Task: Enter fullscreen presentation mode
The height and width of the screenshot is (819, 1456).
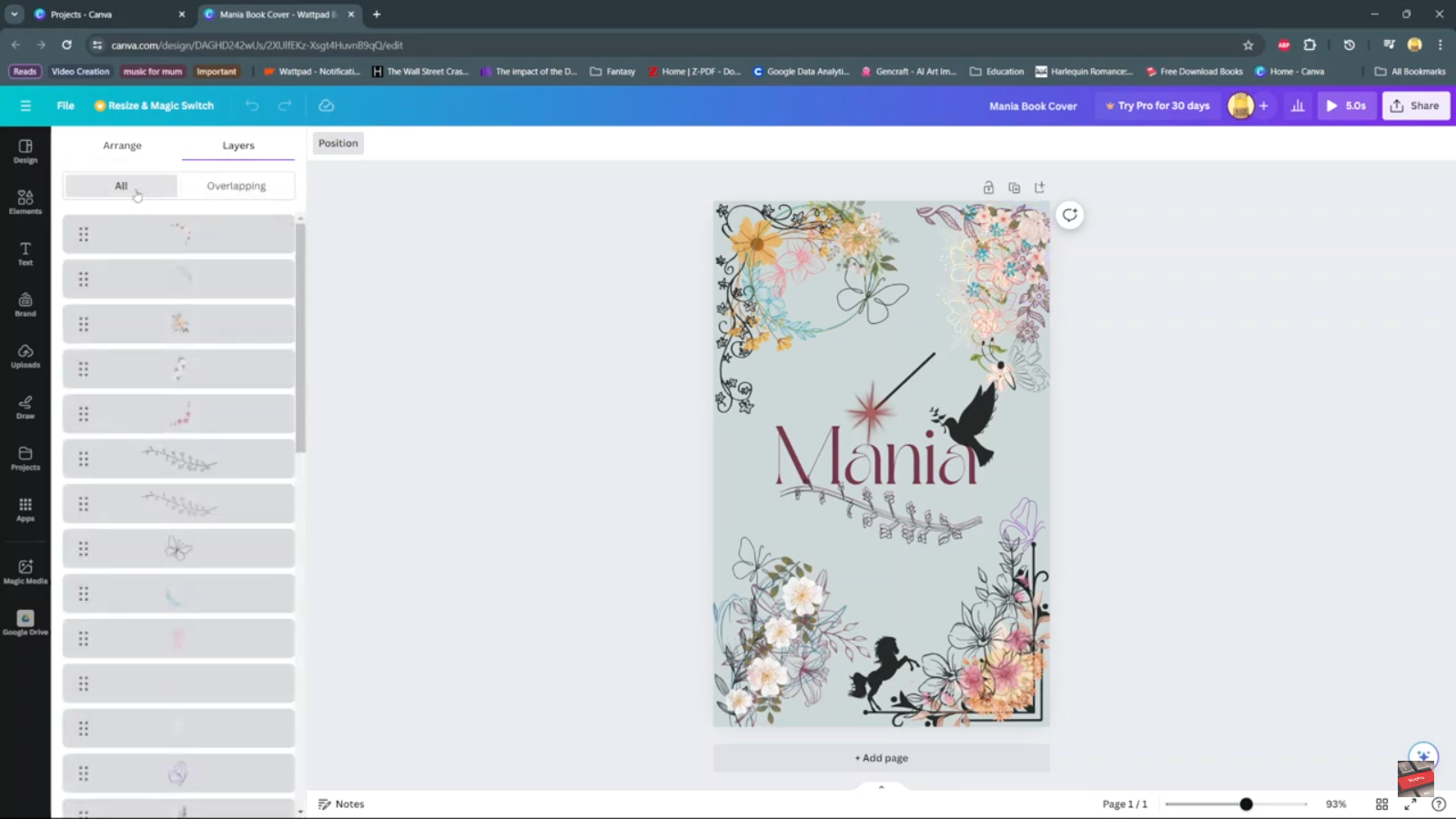Action: point(1410,804)
